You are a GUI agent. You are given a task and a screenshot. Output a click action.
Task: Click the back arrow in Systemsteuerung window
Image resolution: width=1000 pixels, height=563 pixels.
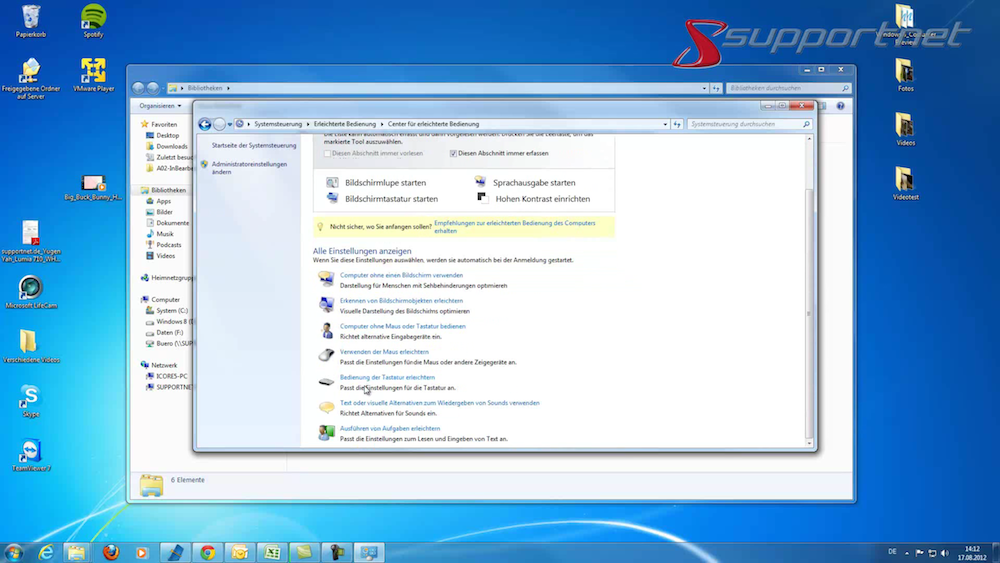[205, 124]
